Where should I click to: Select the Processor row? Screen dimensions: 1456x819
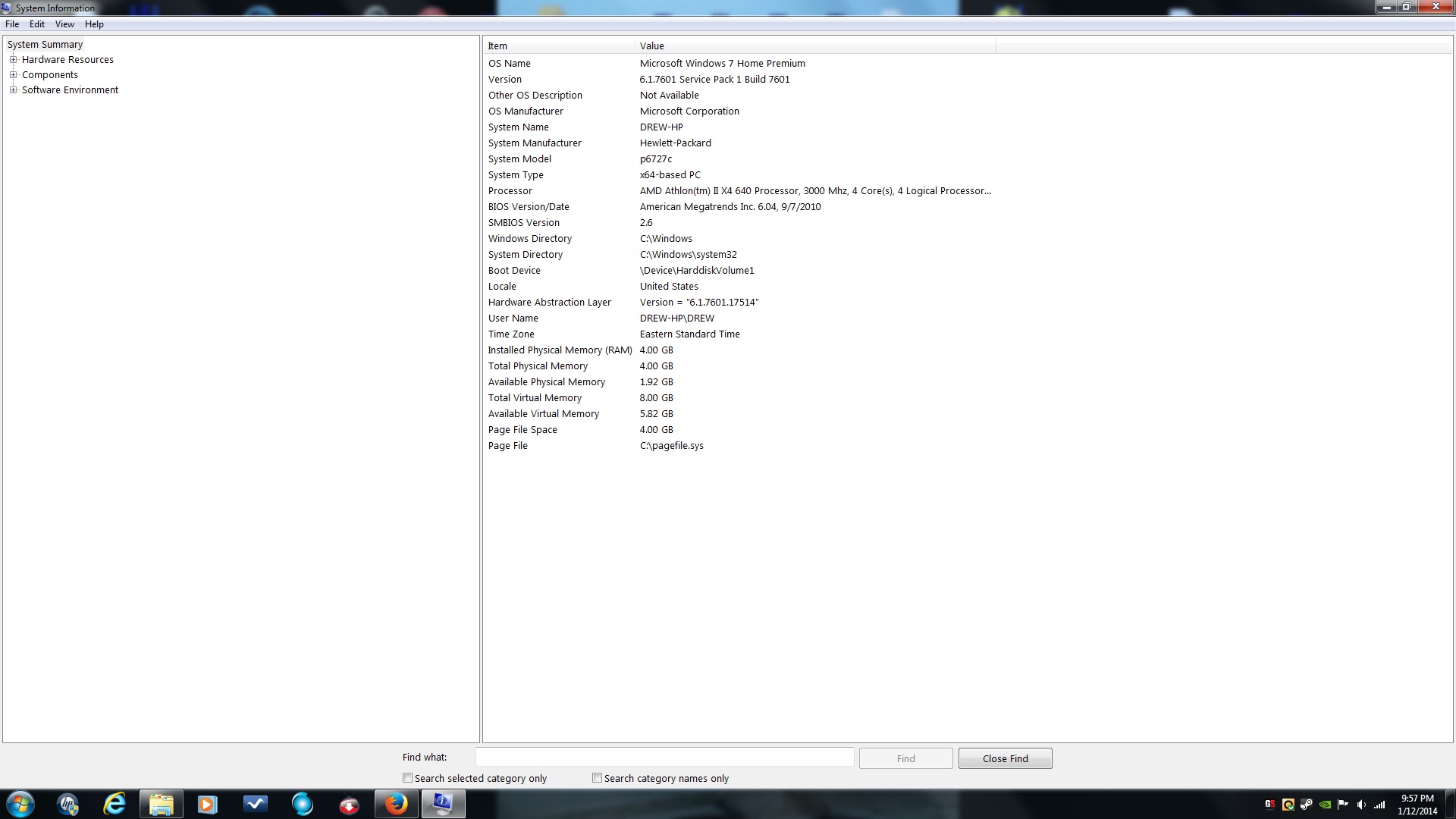pos(739,190)
